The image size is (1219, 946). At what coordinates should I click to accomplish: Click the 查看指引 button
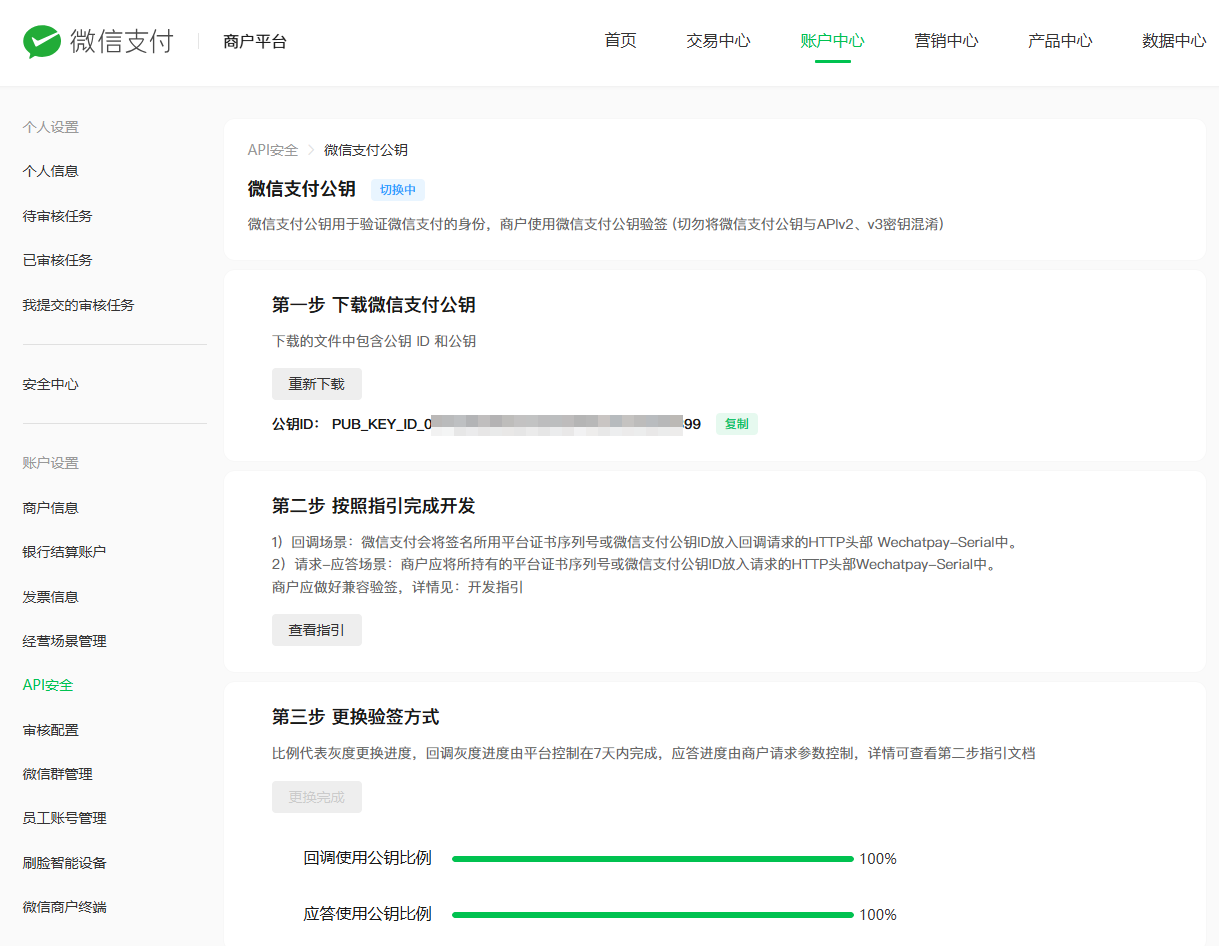tap(317, 630)
